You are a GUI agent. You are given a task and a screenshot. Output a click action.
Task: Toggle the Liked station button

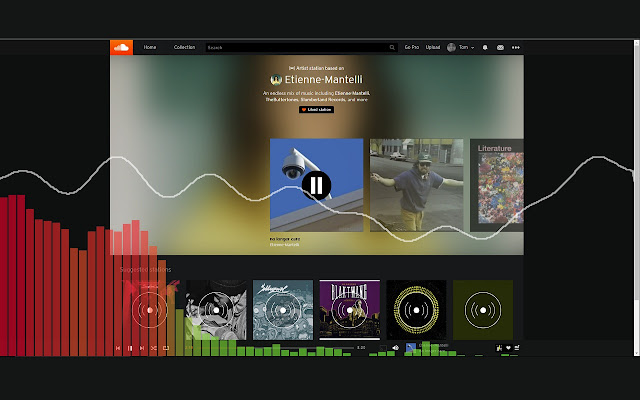coord(316,109)
